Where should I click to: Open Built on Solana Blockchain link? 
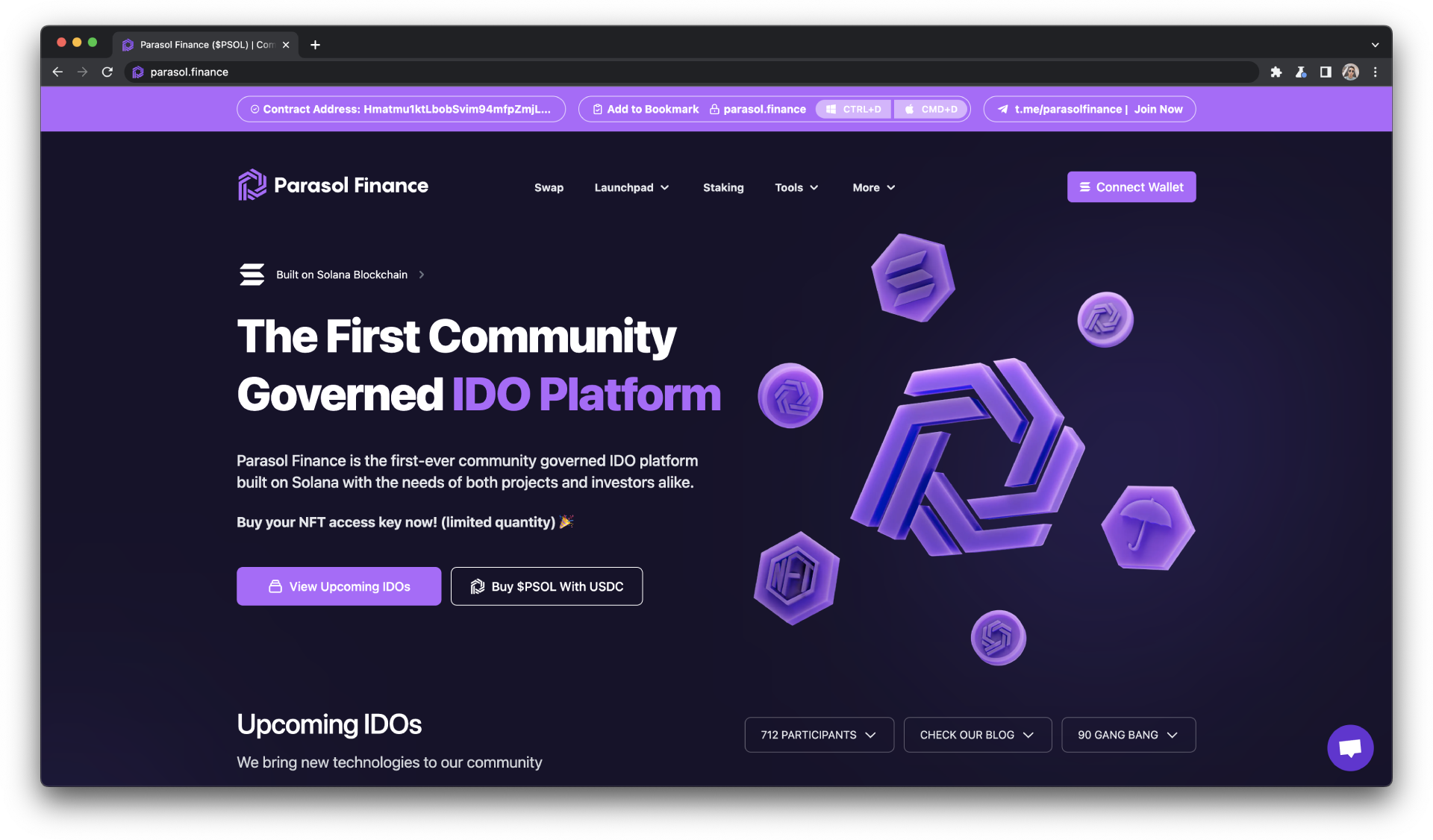click(342, 275)
